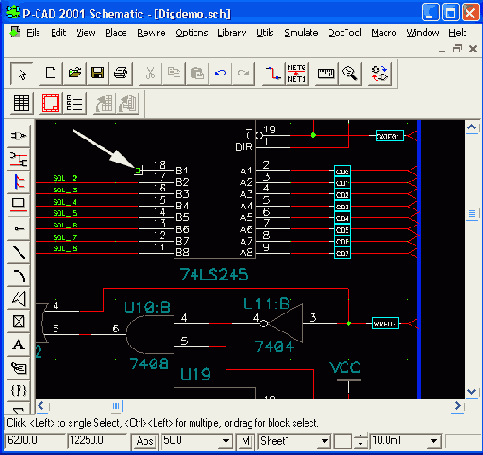Image resolution: width=483 pixels, height=455 pixels.
Task: Toggle the red sheet border view icon
Action: (x=50, y=103)
